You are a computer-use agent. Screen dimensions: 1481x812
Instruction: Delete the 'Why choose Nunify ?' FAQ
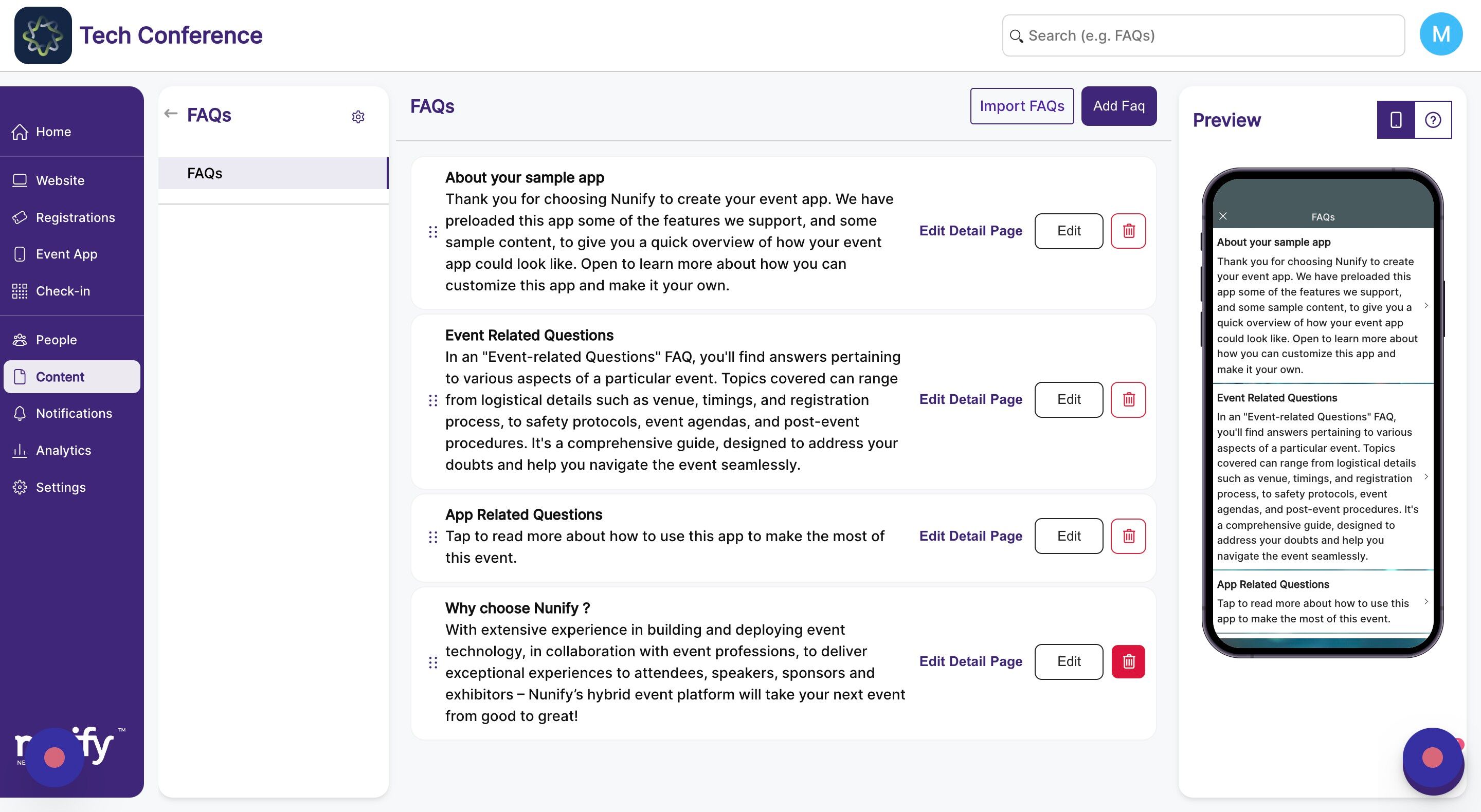pos(1128,661)
